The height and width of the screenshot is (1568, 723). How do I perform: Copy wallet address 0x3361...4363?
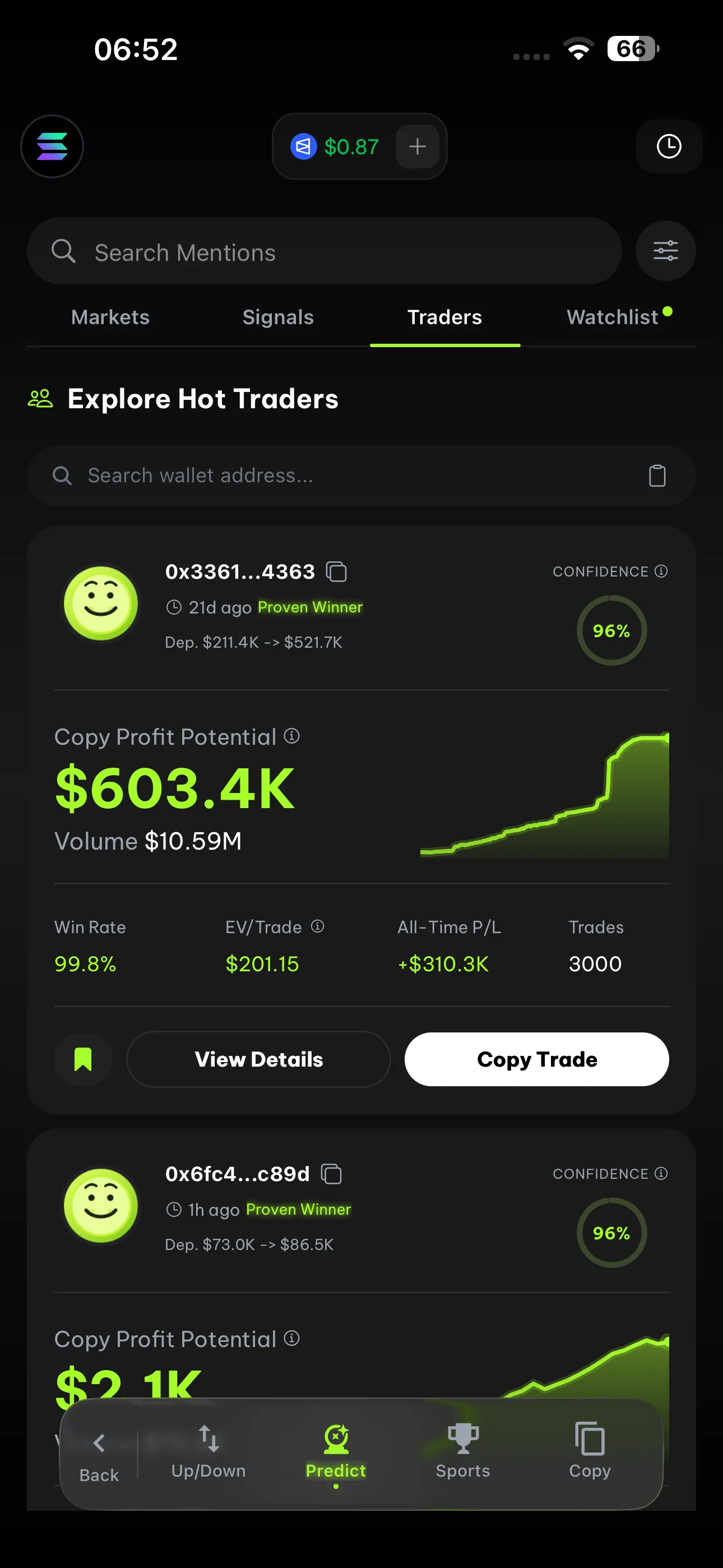click(x=337, y=571)
